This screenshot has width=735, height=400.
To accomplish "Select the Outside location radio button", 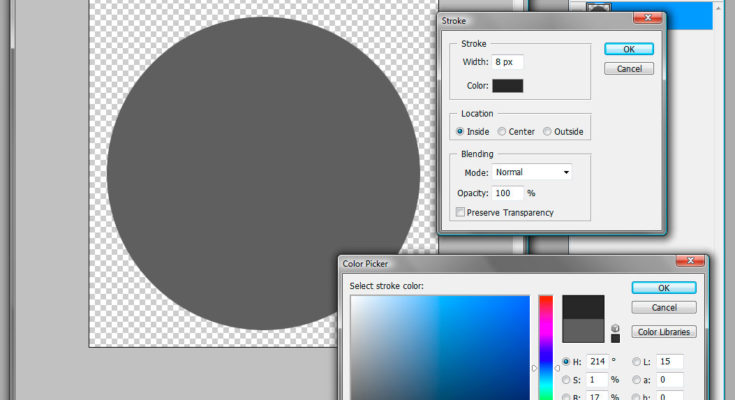I will (547, 132).
